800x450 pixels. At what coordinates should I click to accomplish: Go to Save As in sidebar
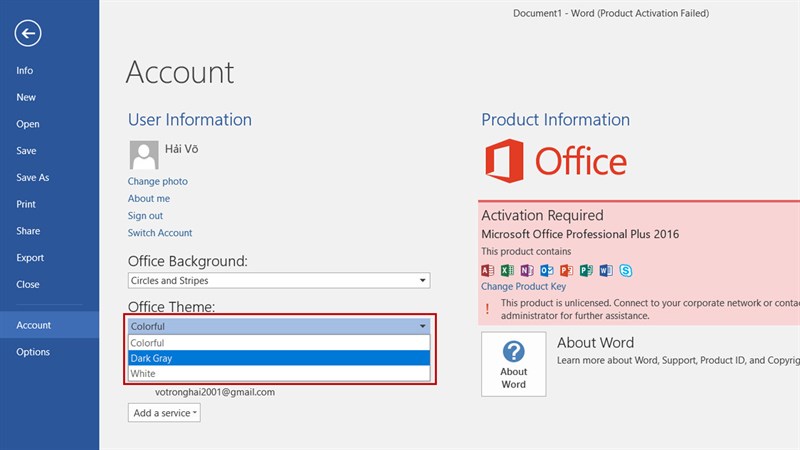pos(32,178)
